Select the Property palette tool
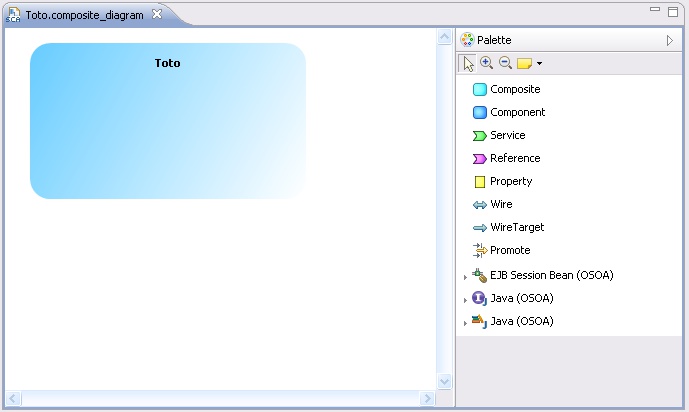The image size is (689, 412). 510,182
